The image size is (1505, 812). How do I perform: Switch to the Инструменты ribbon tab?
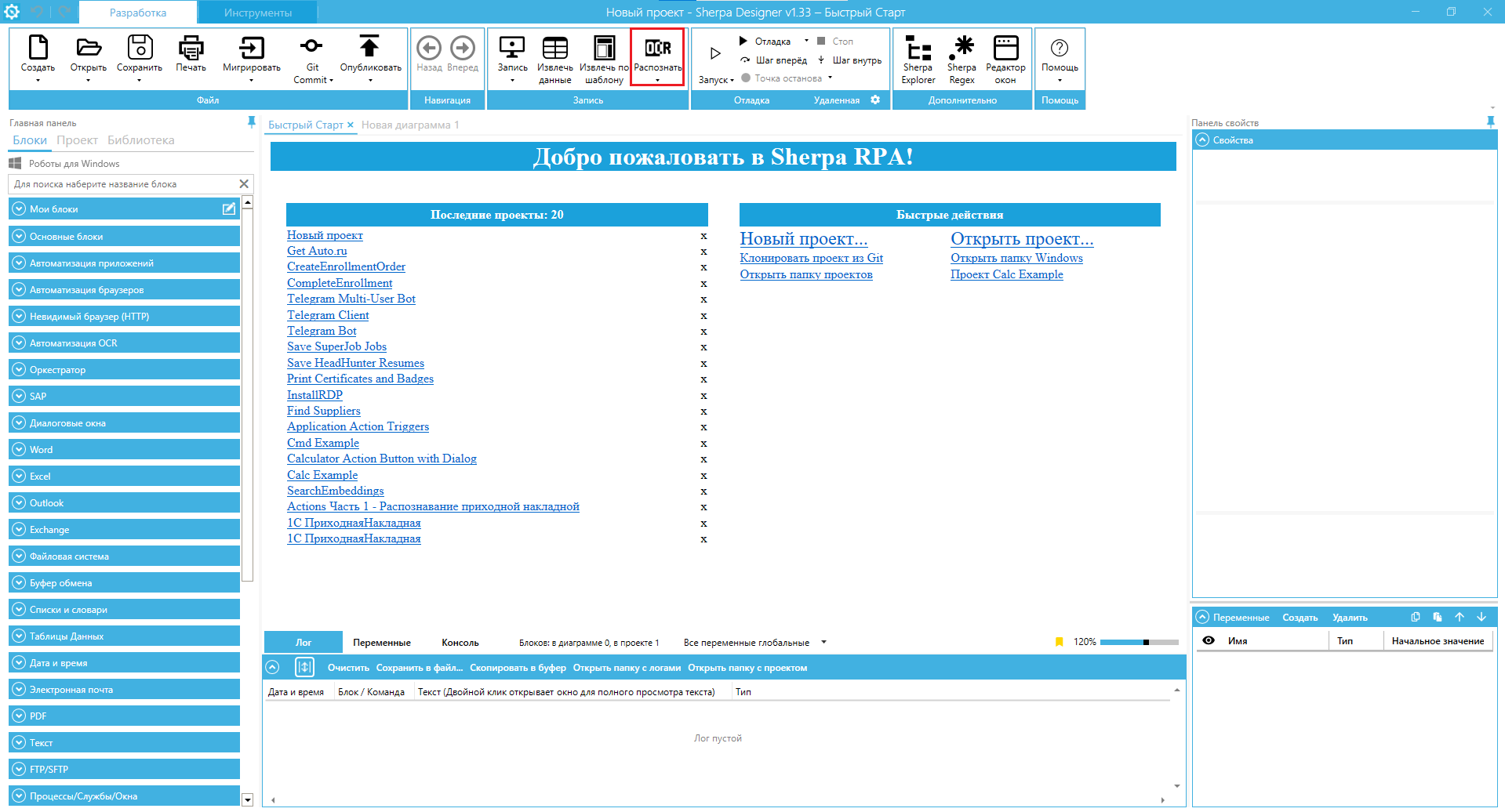(x=257, y=13)
